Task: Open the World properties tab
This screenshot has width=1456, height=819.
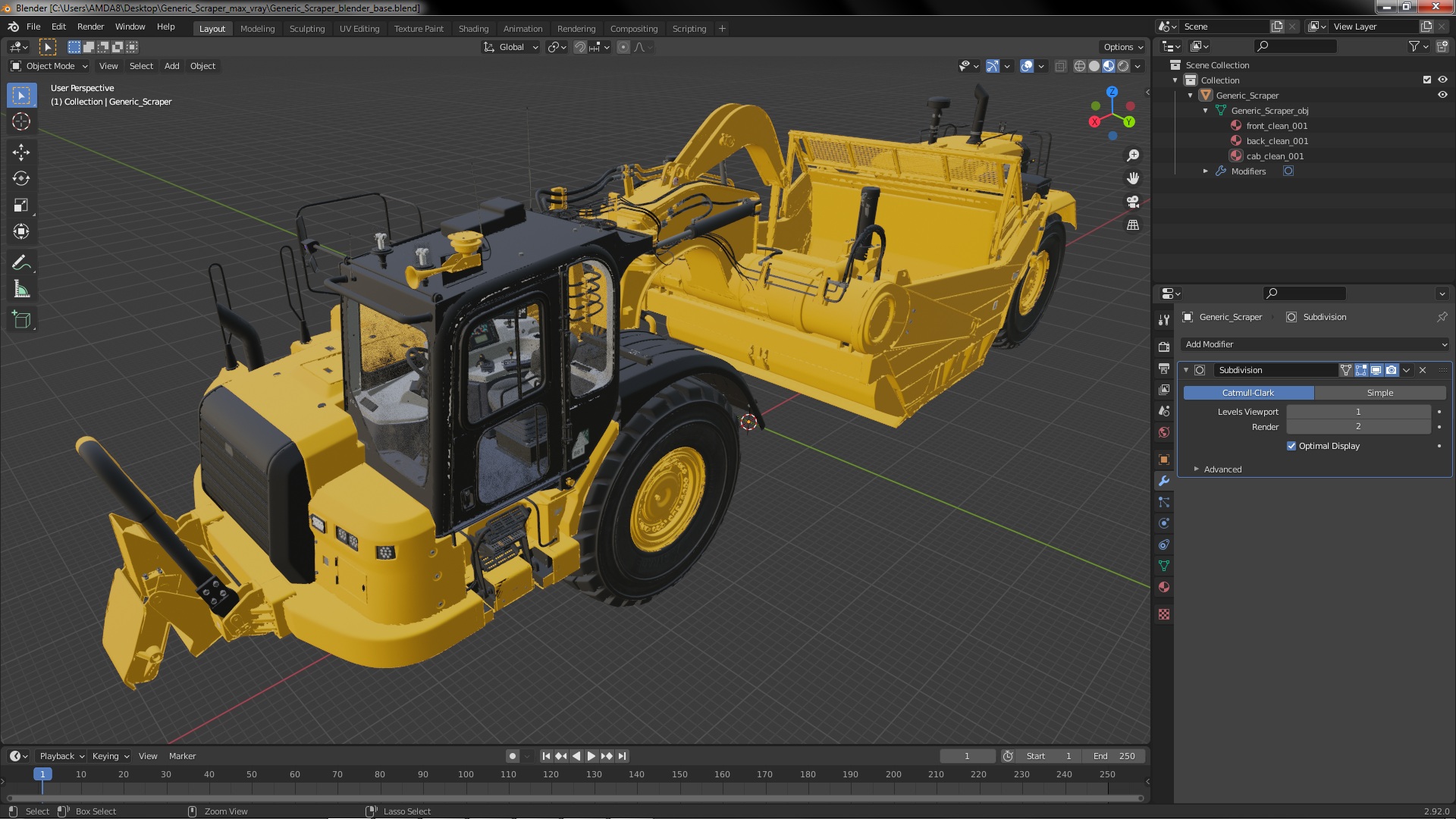Action: [1164, 432]
